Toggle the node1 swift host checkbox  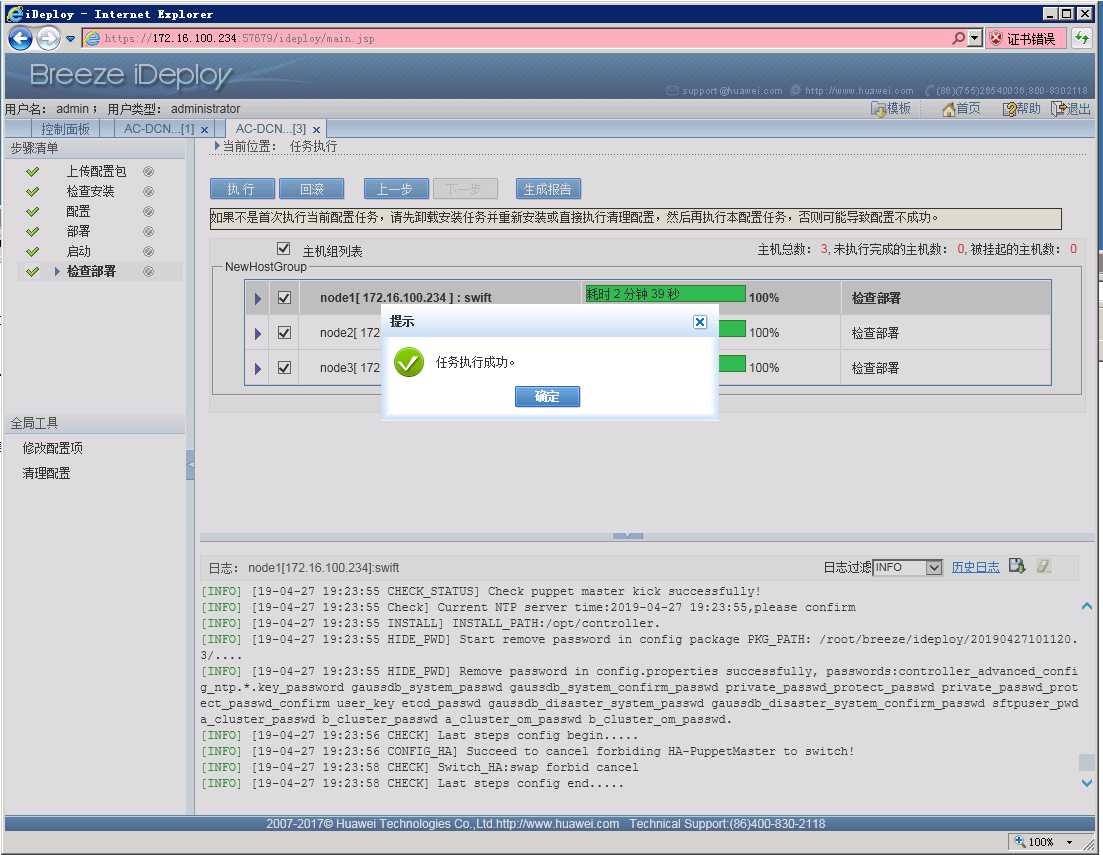point(284,298)
